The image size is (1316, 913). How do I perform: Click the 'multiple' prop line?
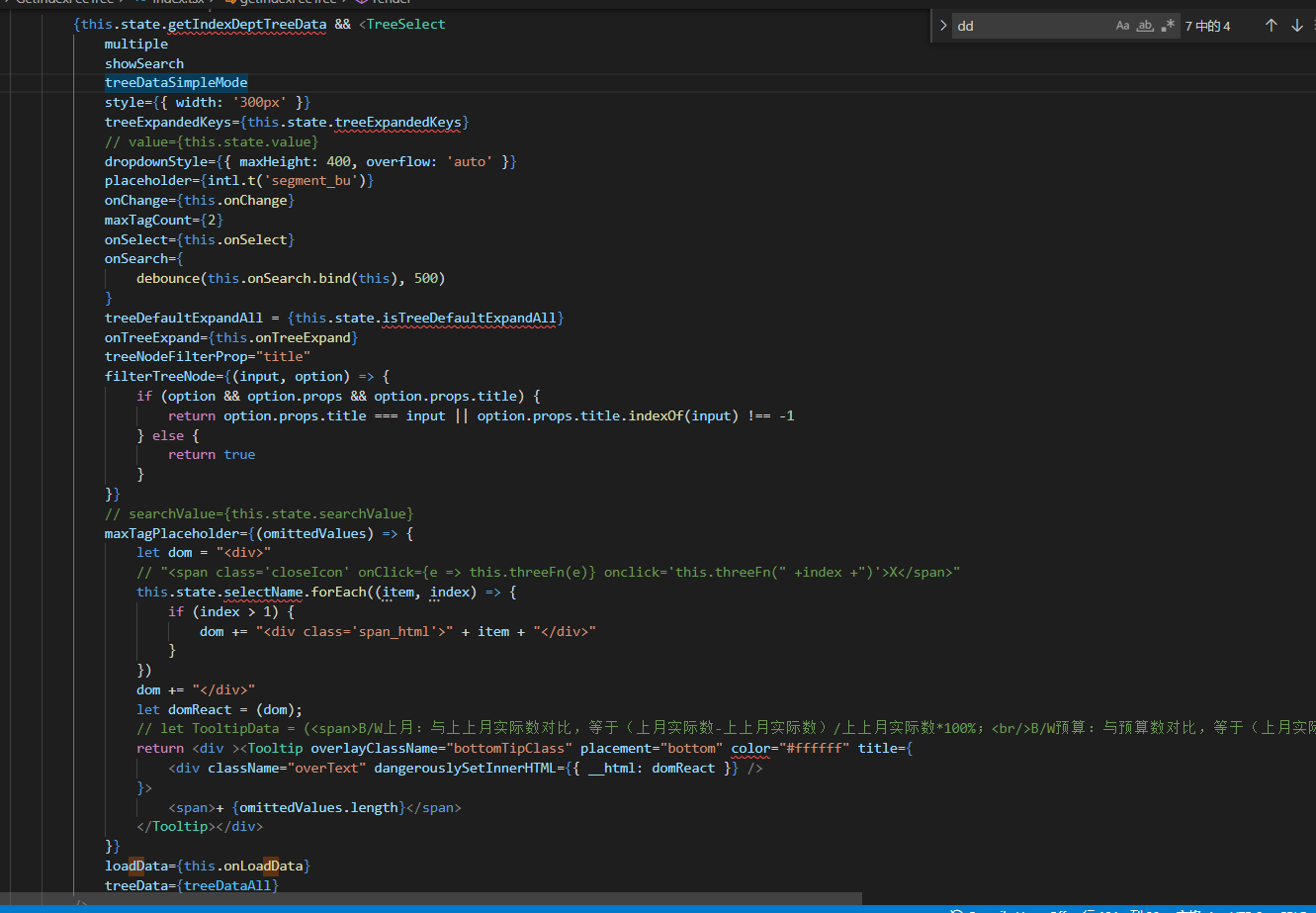coord(136,44)
